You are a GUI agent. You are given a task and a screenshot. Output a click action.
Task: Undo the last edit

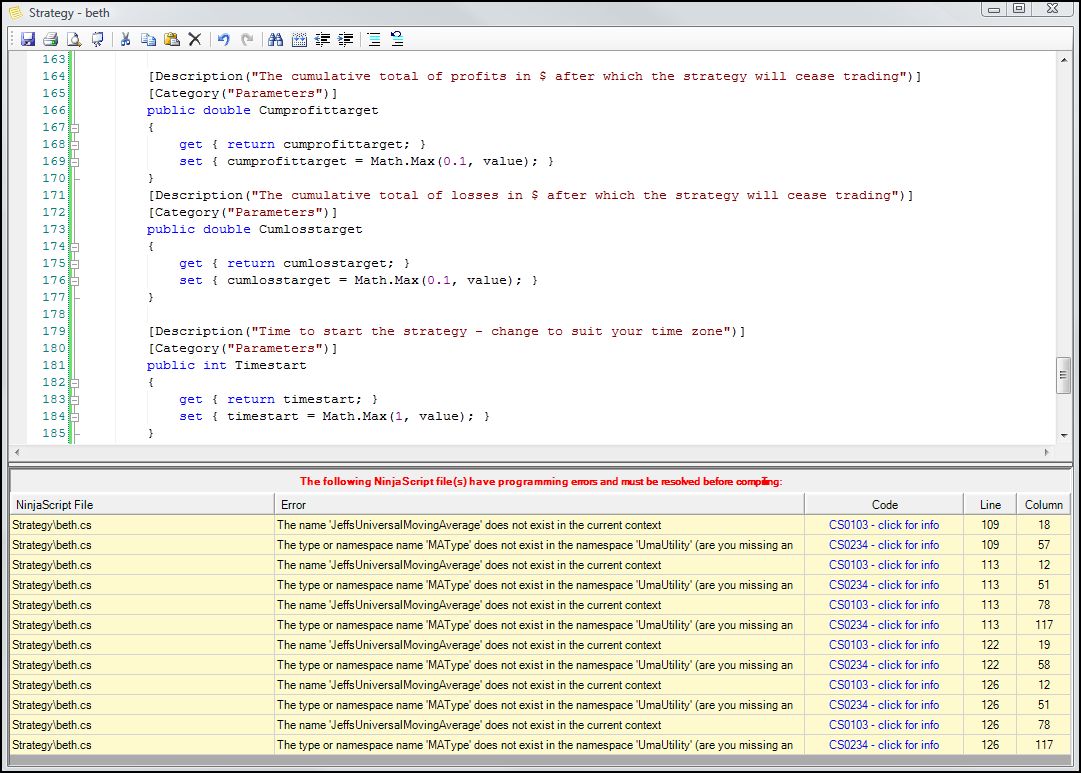(223, 39)
